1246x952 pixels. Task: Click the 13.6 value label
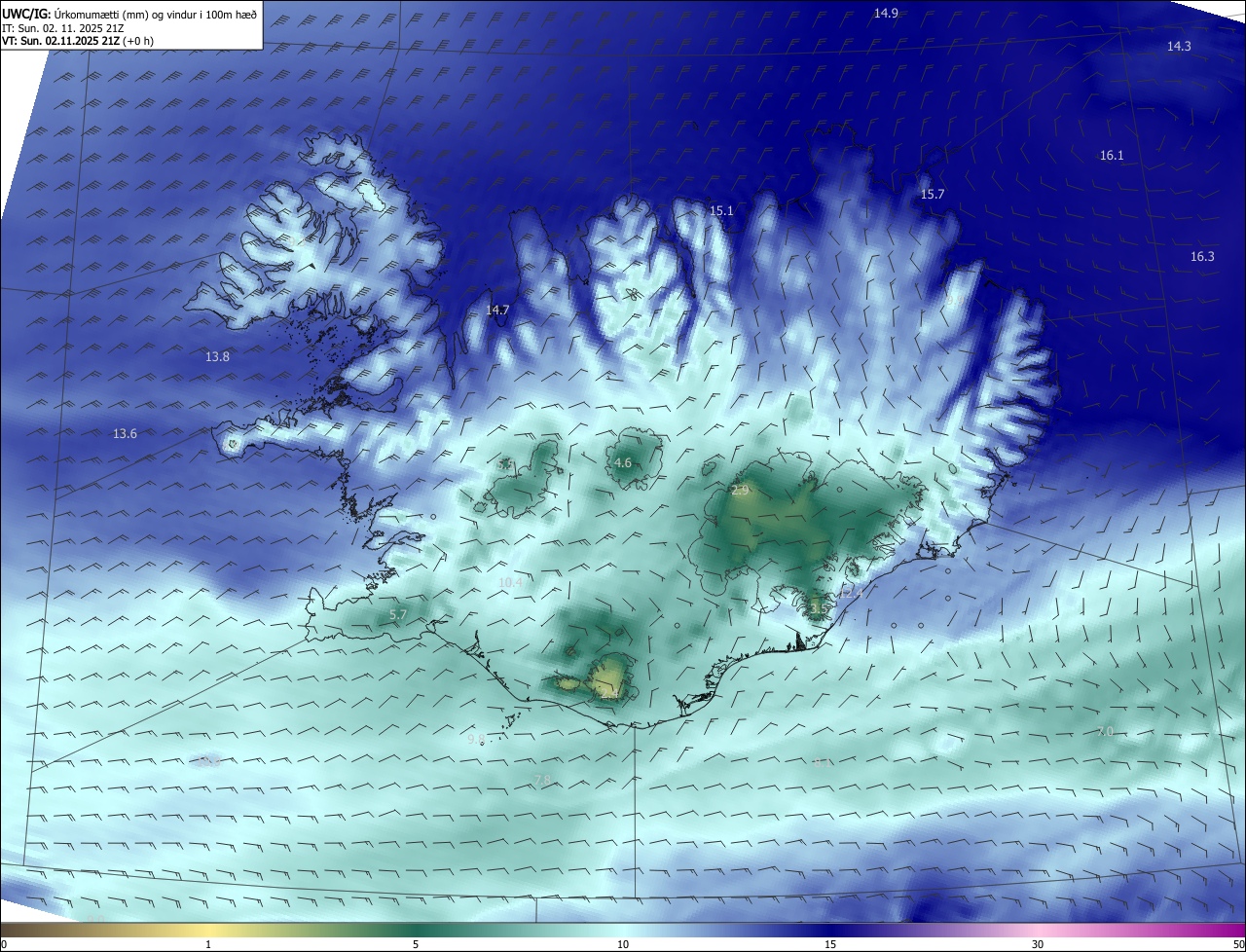tap(125, 433)
